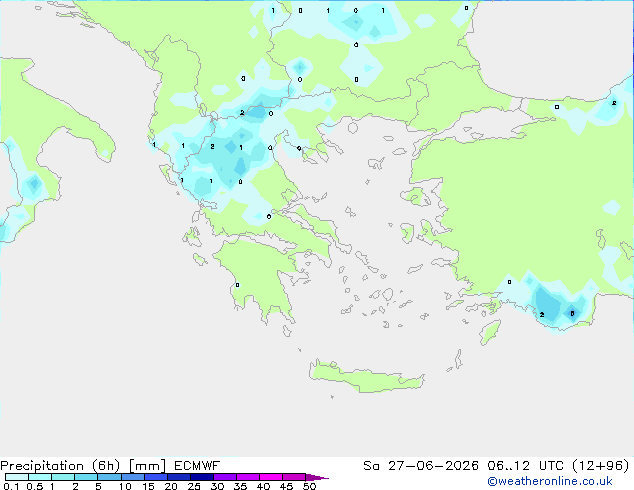
Task: Click the legend value label '0.1'
Action: click(11, 486)
